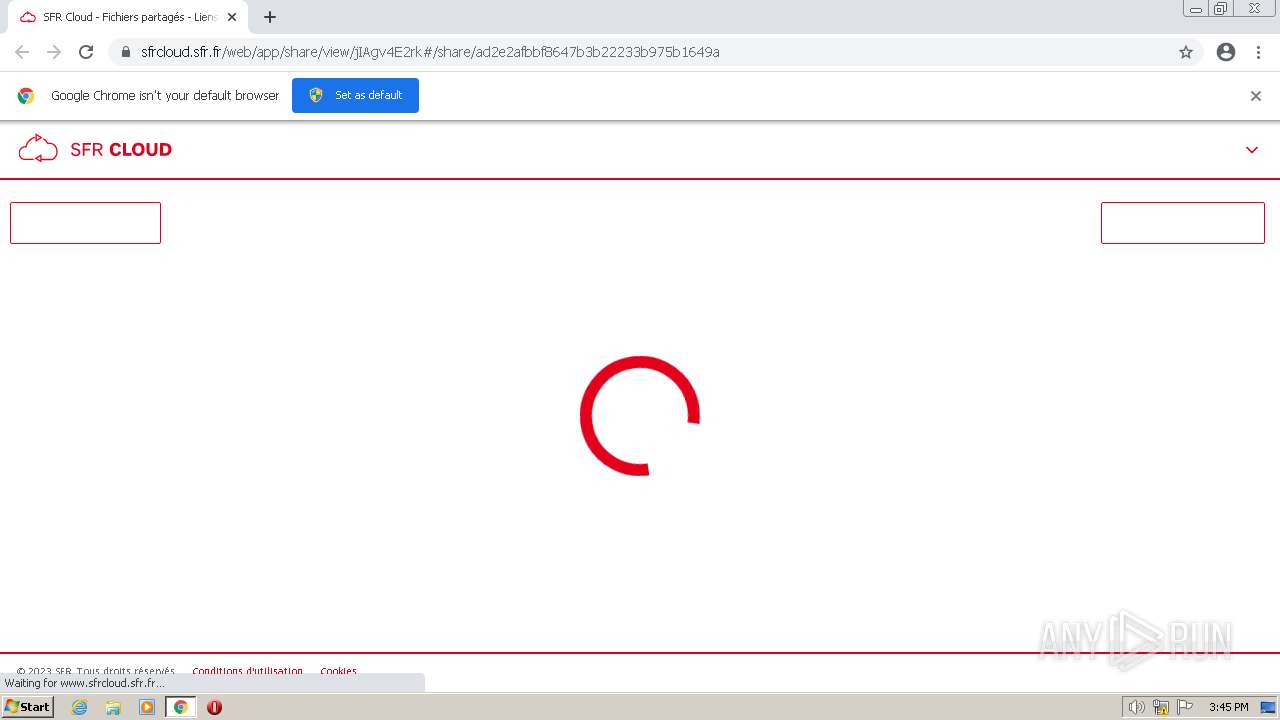This screenshot has height=720, width=1280.
Task: Go forward to the next page
Action: [x=54, y=52]
